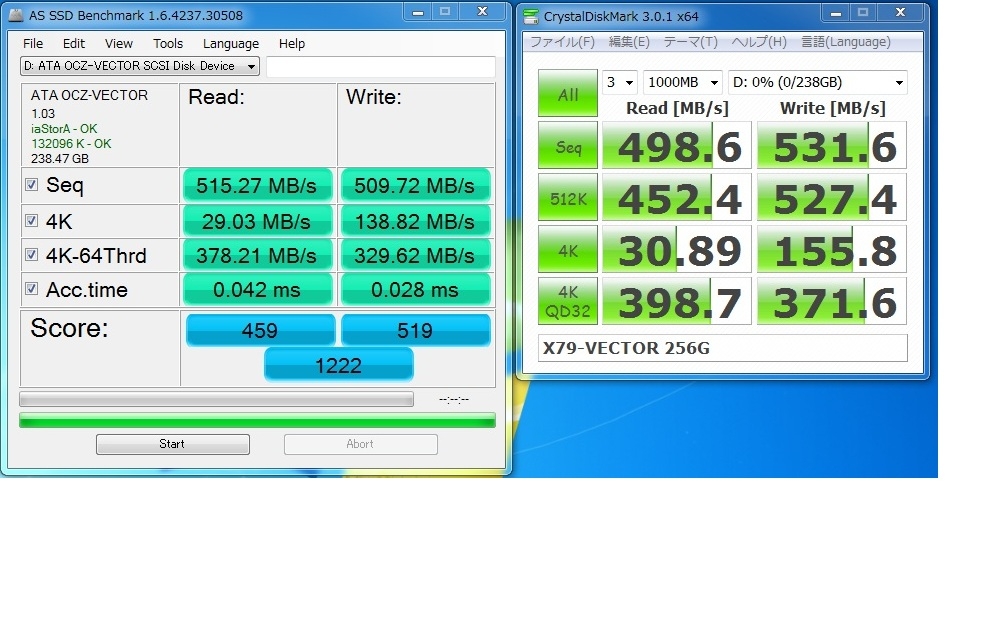Open the 言語(Language) menu in CrystalDiskMark

(845, 42)
